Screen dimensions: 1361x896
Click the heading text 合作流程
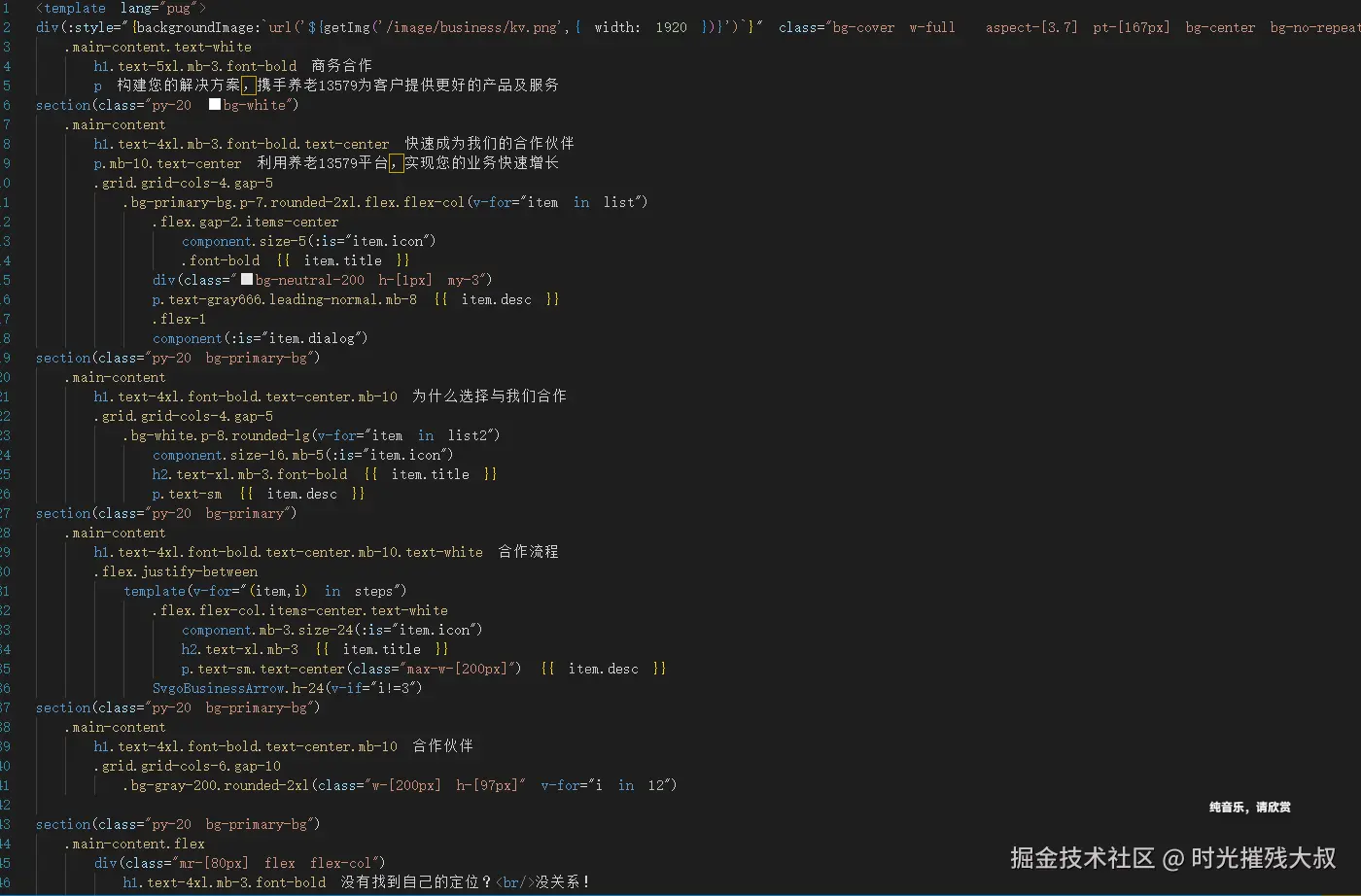click(x=530, y=551)
